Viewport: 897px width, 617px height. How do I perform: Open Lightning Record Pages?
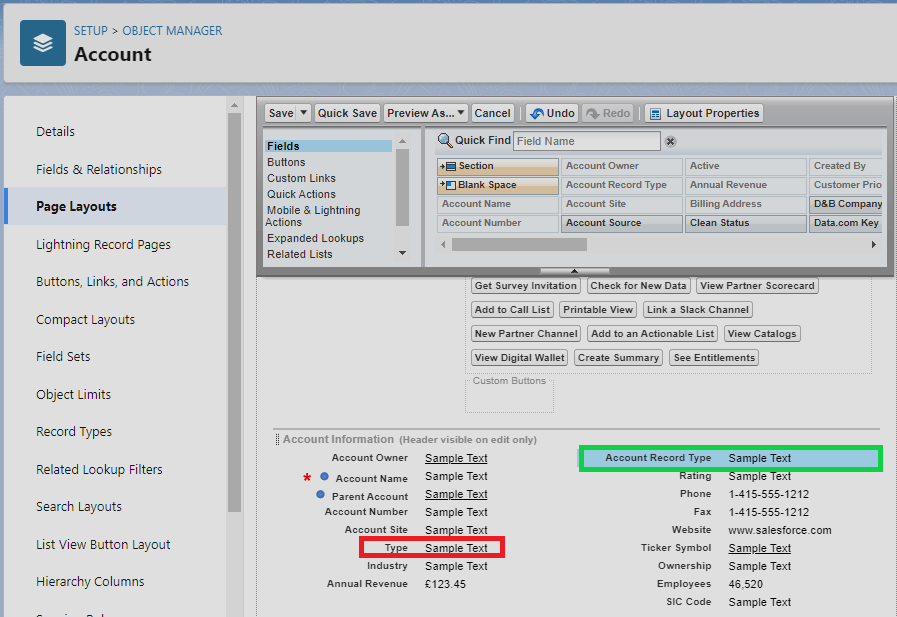coord(104,245)
